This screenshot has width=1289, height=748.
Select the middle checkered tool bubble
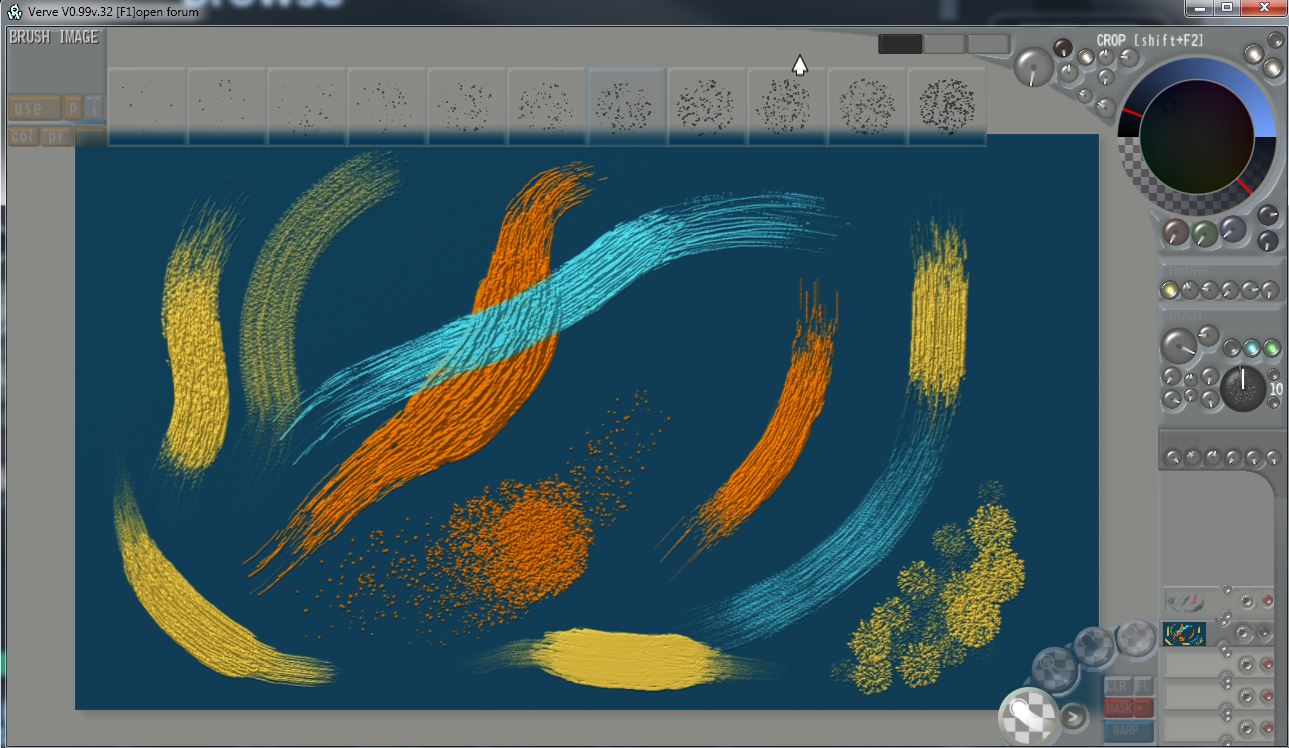point(1095,648)
